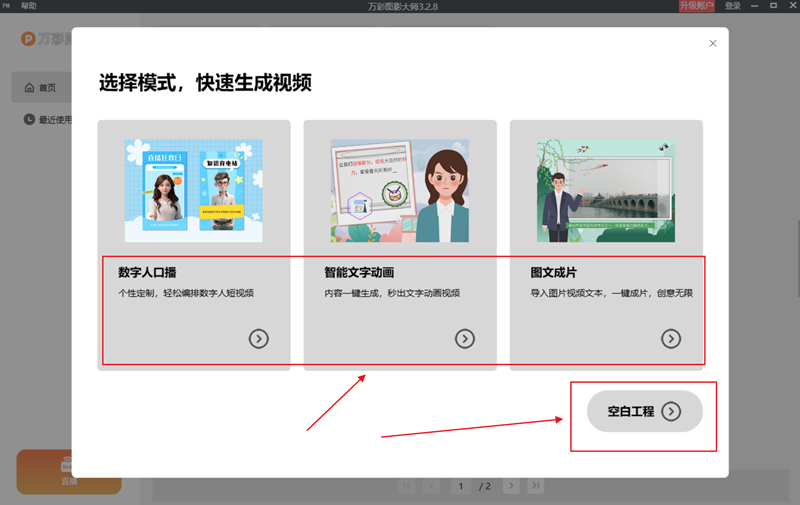This screenshot has width=800, height=505.
Task: Minimize the application window
Action: coord(755,6)
